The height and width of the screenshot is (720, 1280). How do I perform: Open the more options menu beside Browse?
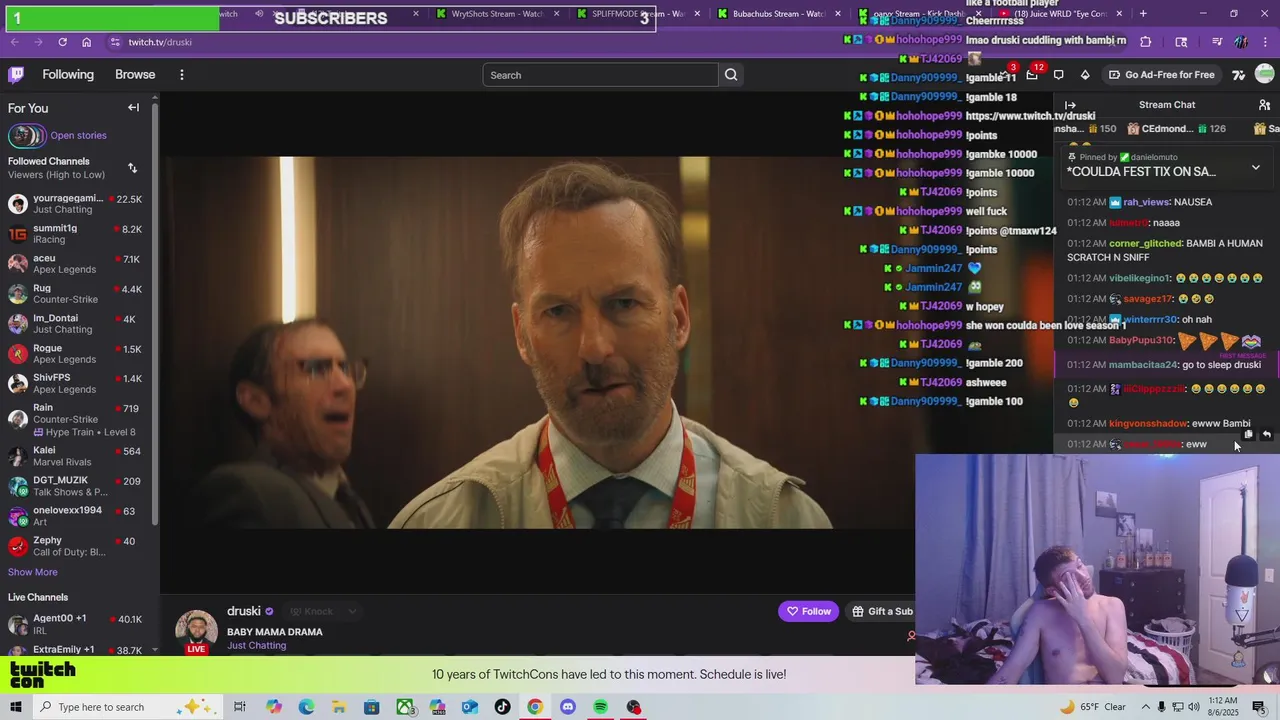point(181,75)
